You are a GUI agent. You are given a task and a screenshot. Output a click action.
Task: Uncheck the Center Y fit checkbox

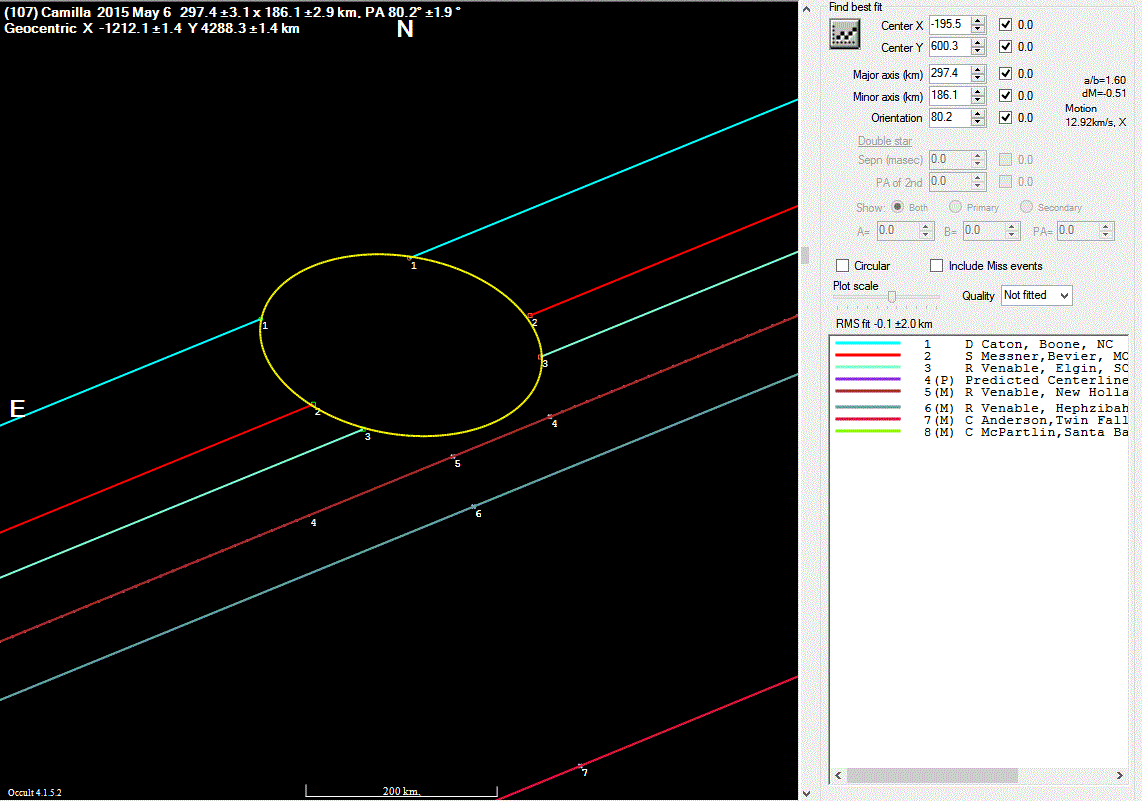[x=1005, y=47]
